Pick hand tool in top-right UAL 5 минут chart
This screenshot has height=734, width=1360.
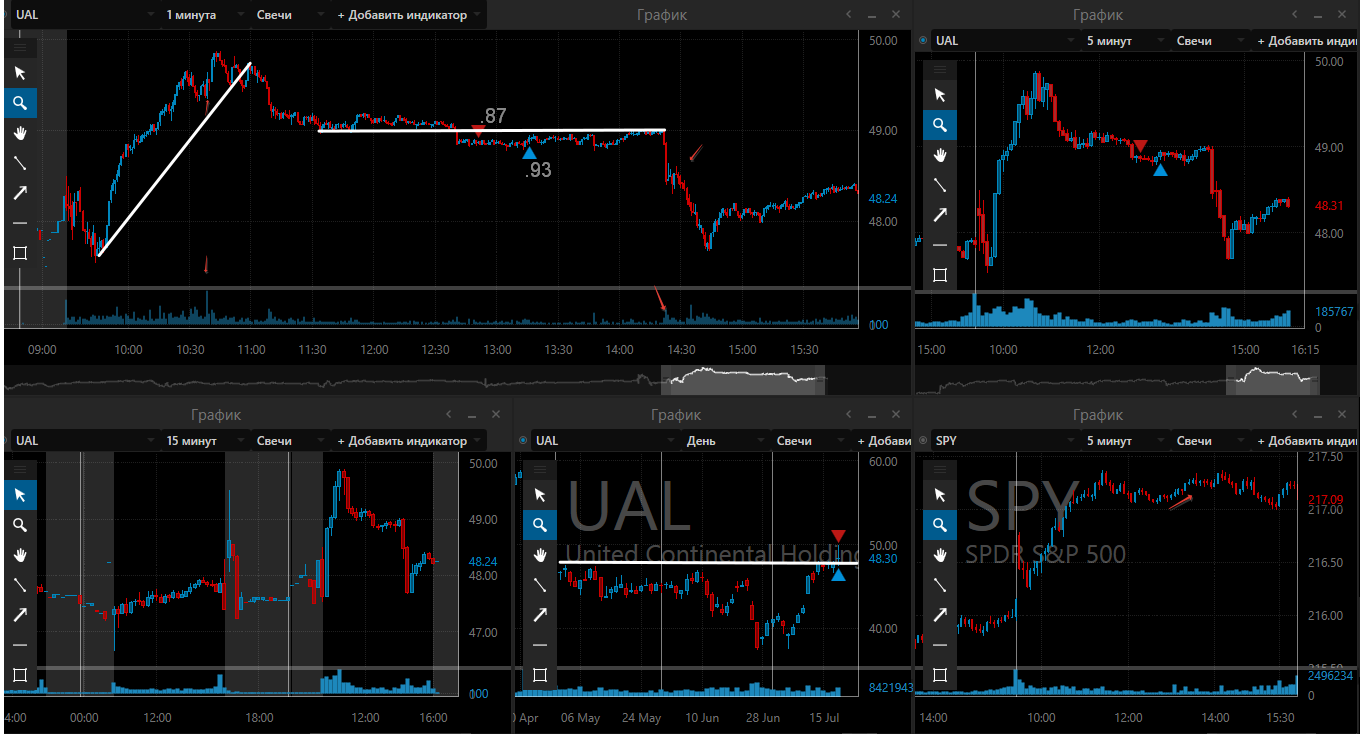click(x=939, y=155)
